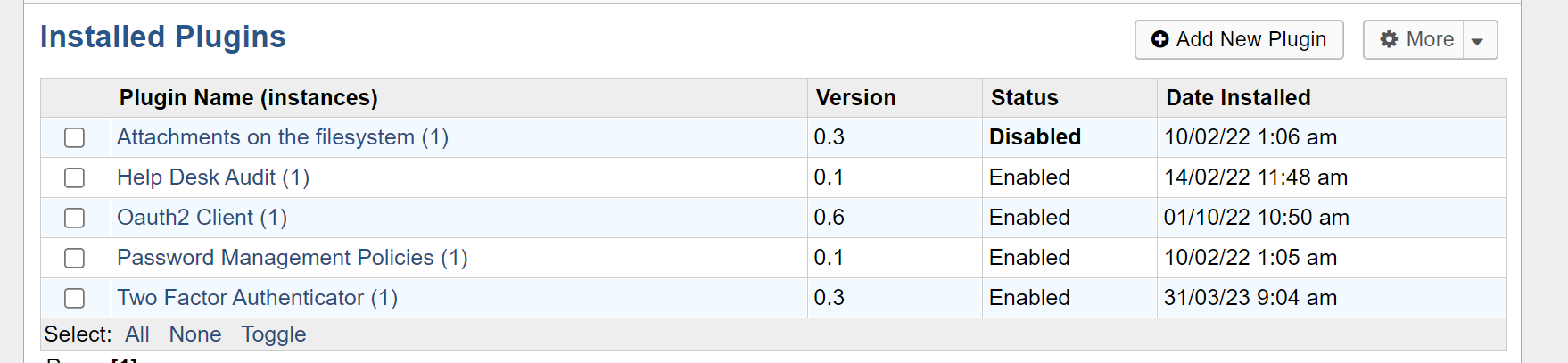Screen dimensions: 1568x363
Task: Open the Oauth2 Client plugin link
Action: click(202, 218)
